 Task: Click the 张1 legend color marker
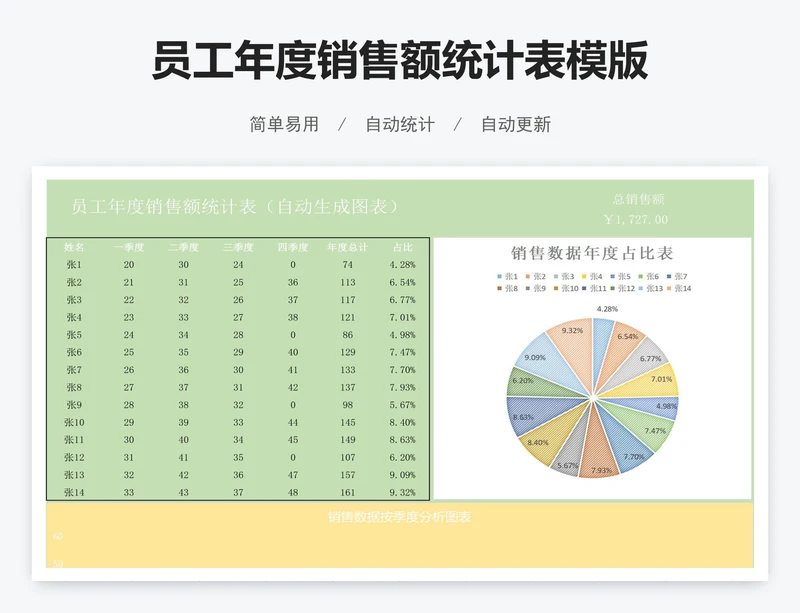499,276
